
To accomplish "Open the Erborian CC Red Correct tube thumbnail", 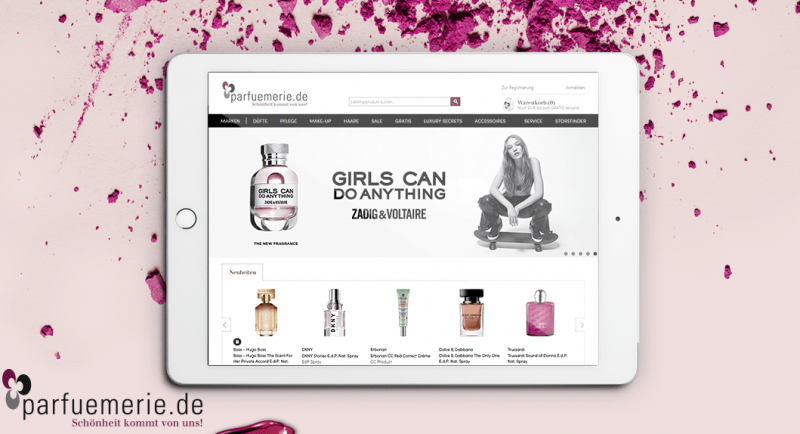I will pos(403,312).
